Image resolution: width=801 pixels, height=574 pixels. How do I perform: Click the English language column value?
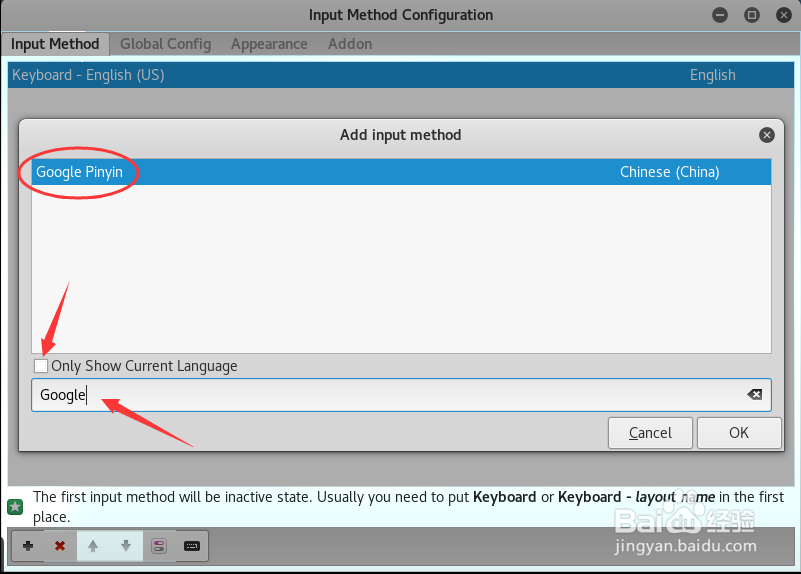tap(713, 75)
